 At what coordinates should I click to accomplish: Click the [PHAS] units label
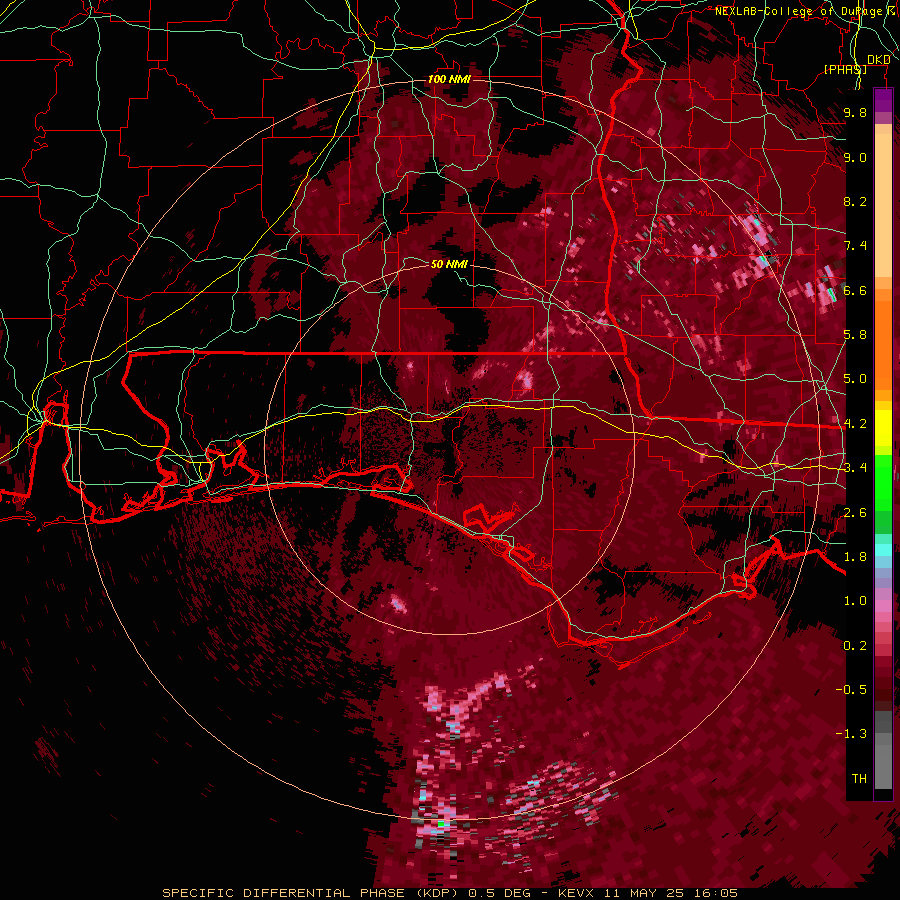click(845, 69)
